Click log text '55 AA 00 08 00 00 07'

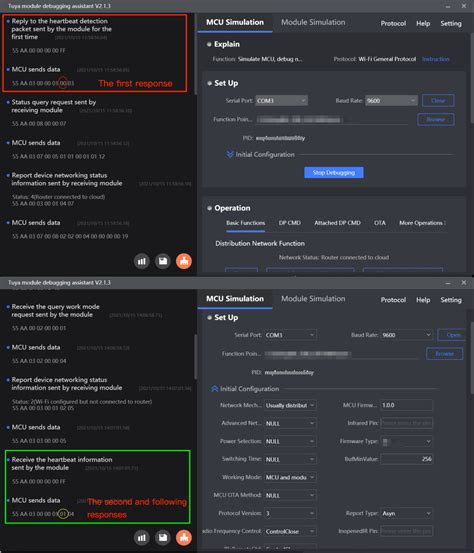coord(39,124)
